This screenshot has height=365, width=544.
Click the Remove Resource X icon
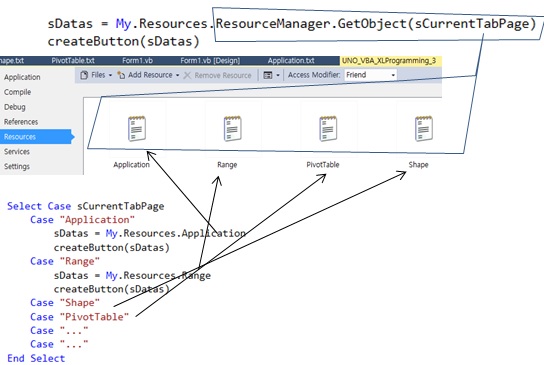[187, 75]
